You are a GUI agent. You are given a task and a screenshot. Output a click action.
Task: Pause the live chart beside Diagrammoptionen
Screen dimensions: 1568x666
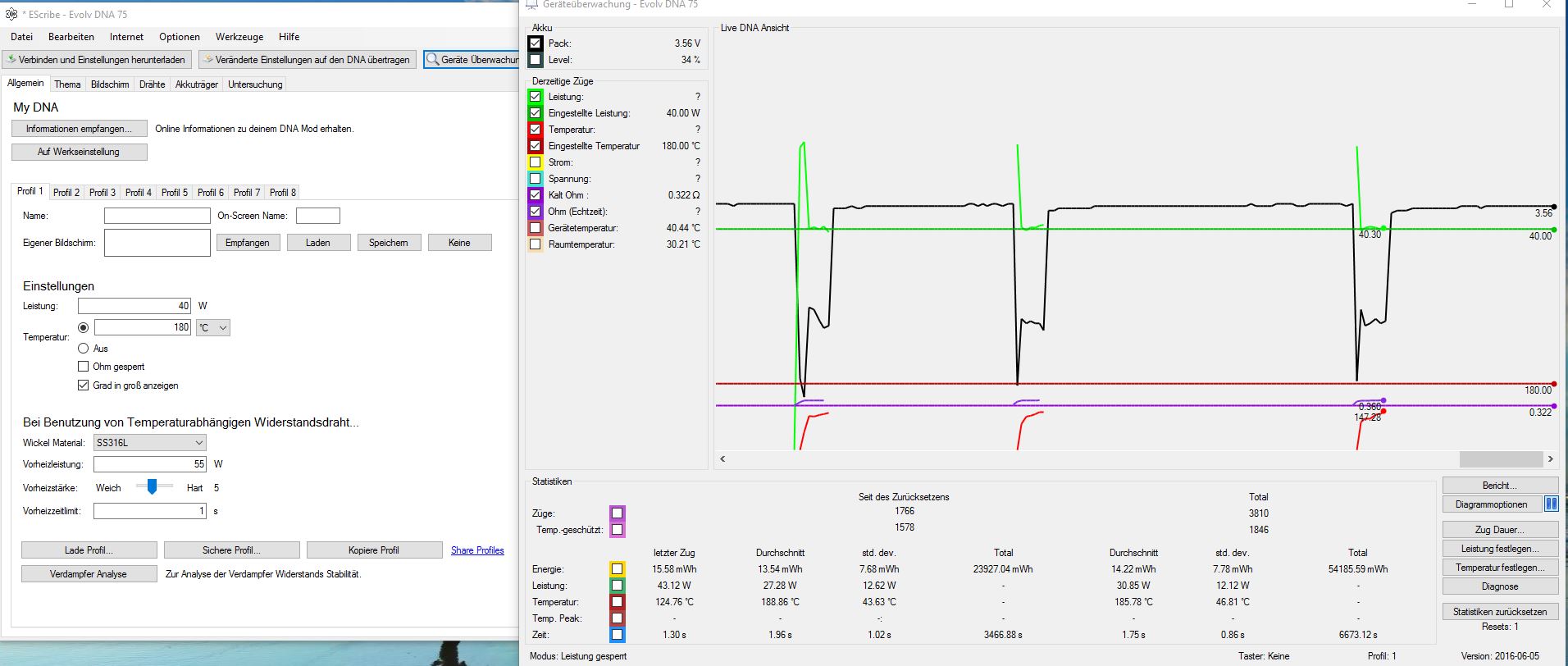(x=1551, y=504)
